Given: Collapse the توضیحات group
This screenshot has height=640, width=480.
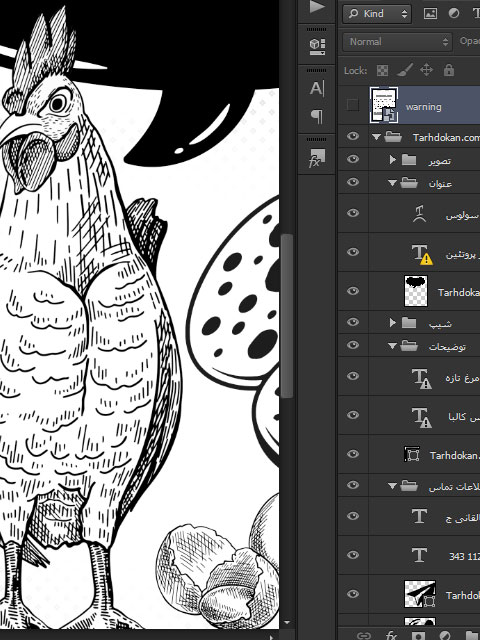Looking at the screenshot, I should point(392,346).
